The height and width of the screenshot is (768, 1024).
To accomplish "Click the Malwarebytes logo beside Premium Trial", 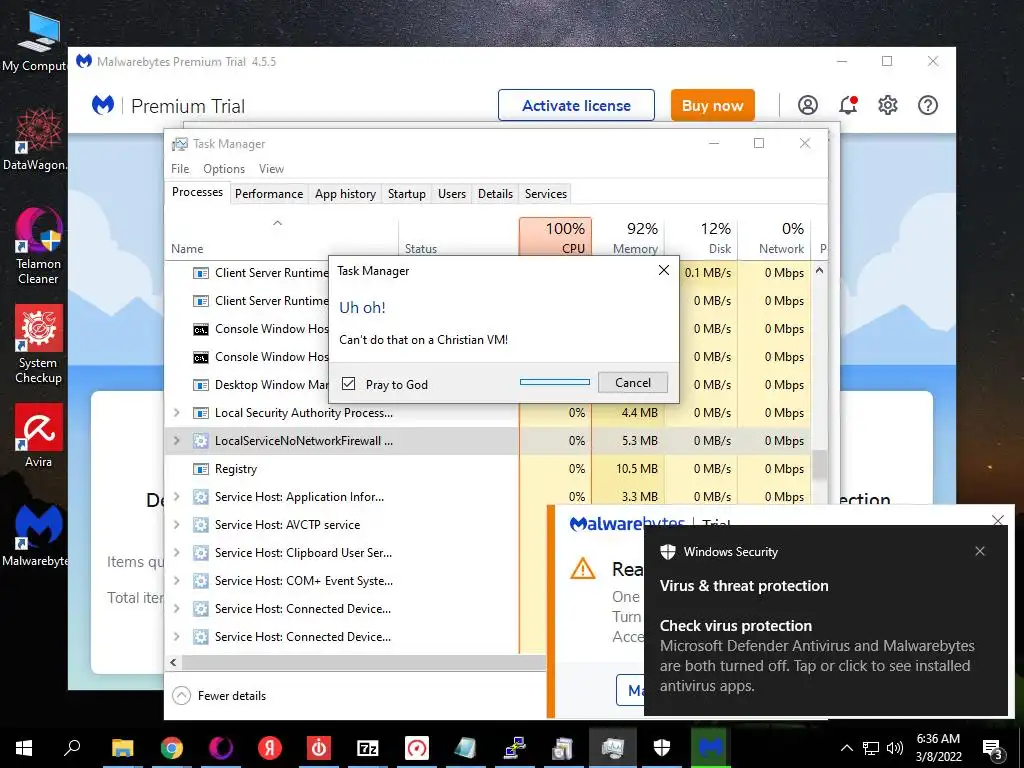I will tap(103, 105).
